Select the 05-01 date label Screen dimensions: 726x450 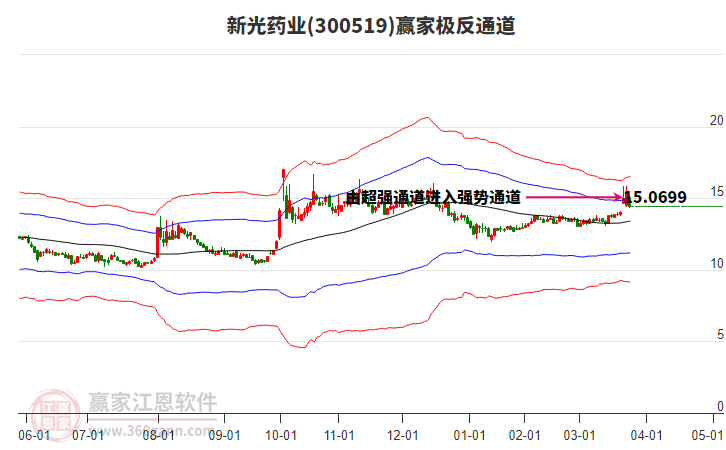pos(707,436)
